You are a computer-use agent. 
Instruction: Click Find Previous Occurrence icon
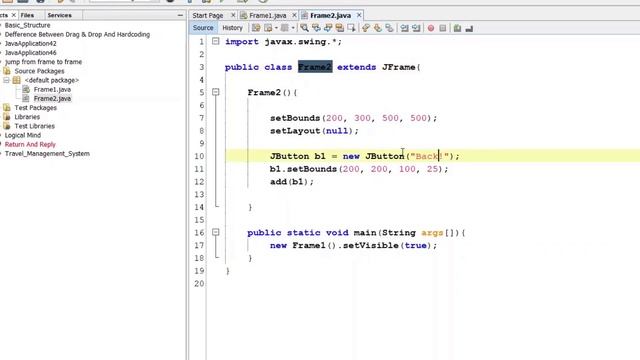[x=316, y=28]
